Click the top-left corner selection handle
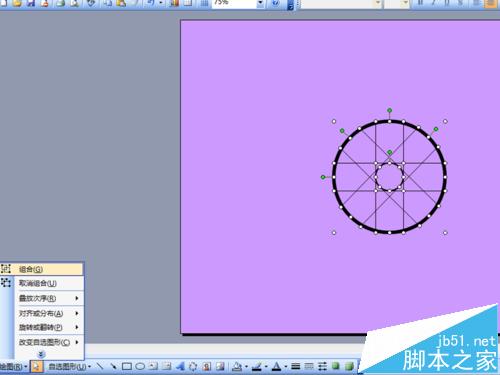Screen dimensions: 500x375 pyautogui.click(x=334, y=121)
